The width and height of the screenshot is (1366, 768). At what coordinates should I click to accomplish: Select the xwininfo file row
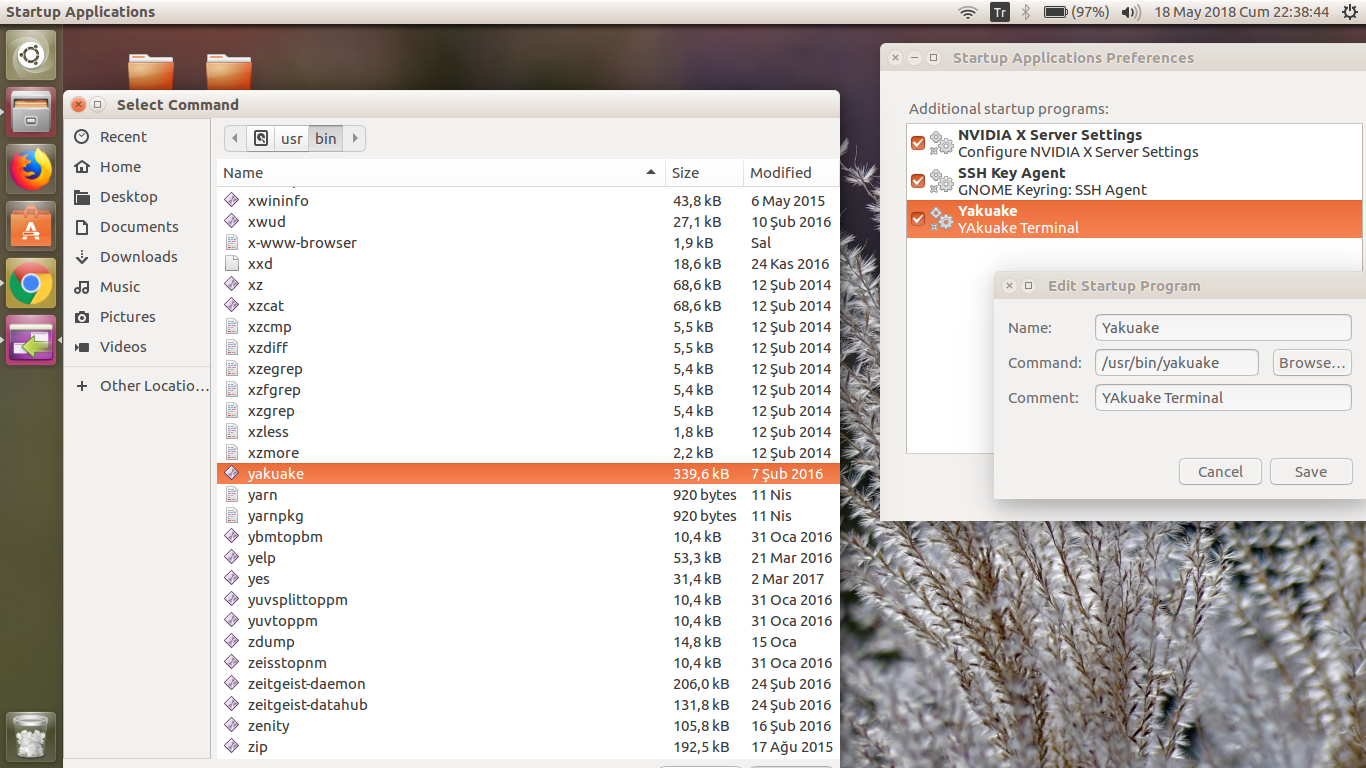[x=527, y=201]
